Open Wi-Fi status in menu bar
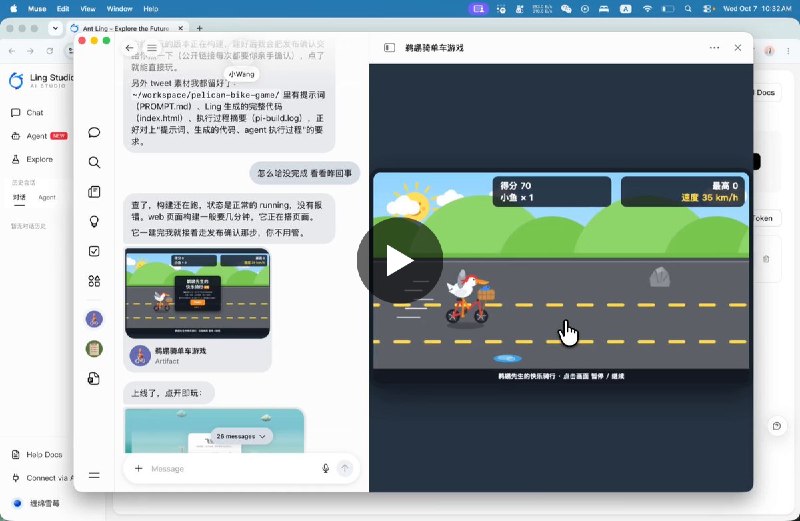The width and height of the screenshot is (800, 521). 647,9
